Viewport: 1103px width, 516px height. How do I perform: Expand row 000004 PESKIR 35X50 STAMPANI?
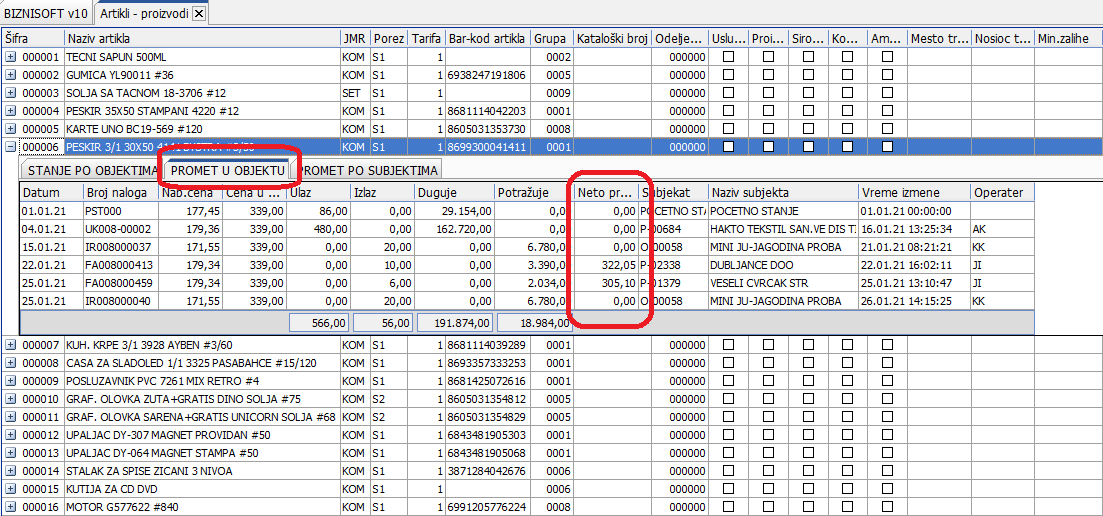click(x=11, y=111)
